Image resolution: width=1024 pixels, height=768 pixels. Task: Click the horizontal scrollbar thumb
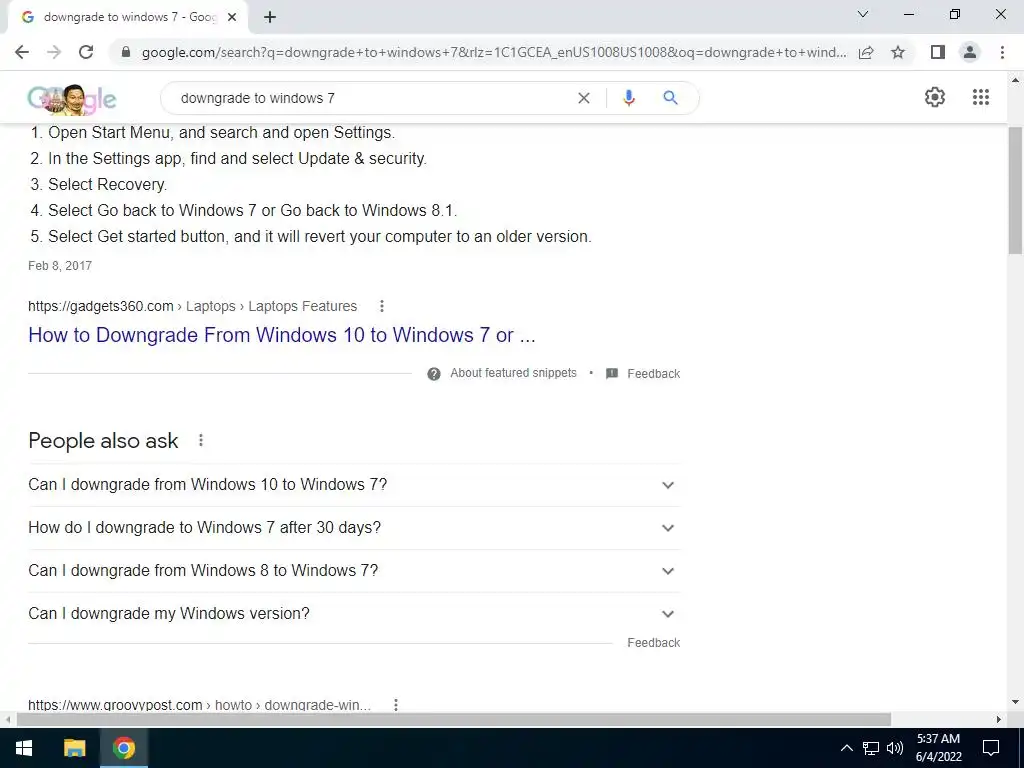pyautogui.click(x=454, y=719)
